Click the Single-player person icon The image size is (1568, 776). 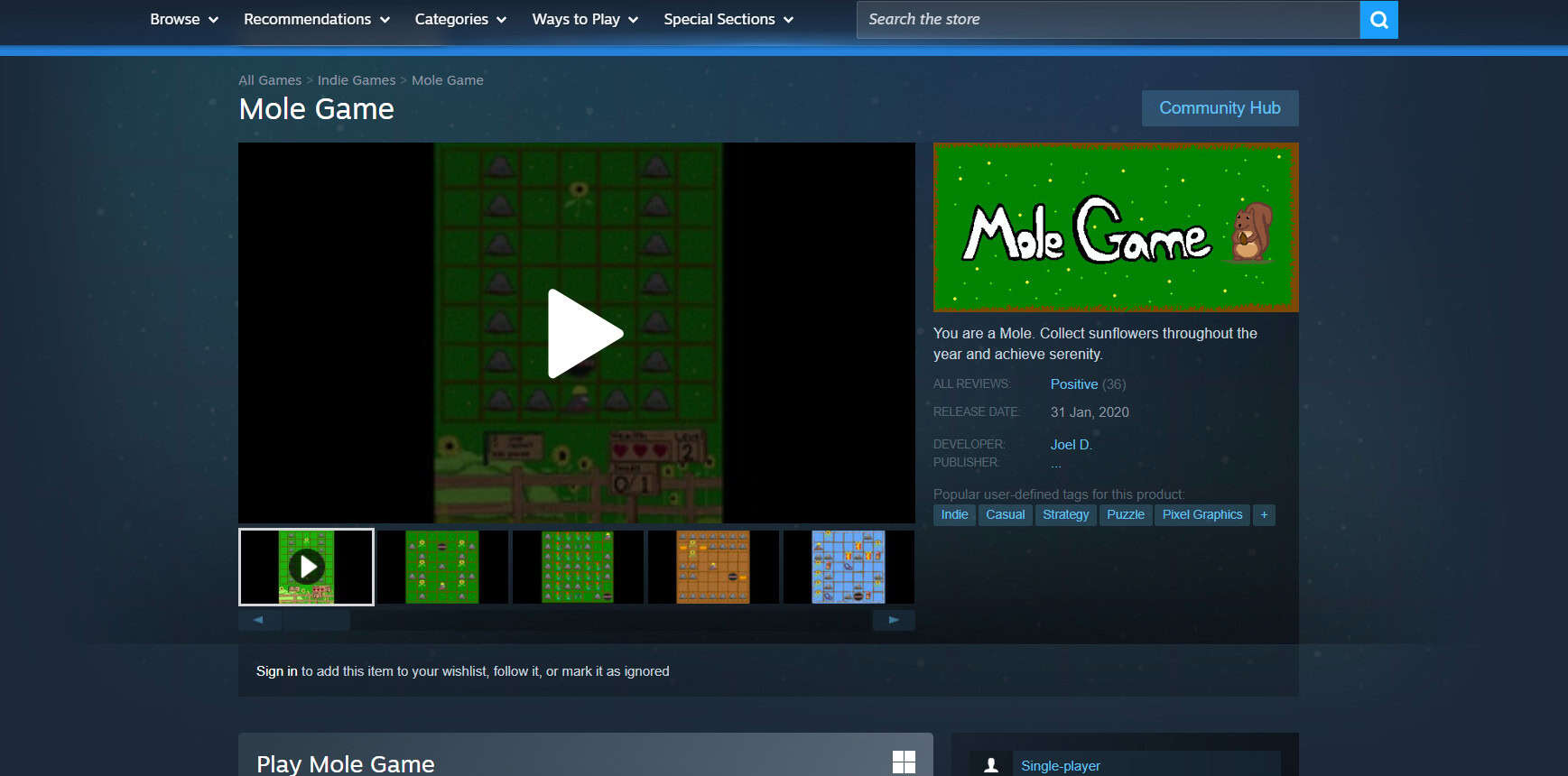point(990,765)
